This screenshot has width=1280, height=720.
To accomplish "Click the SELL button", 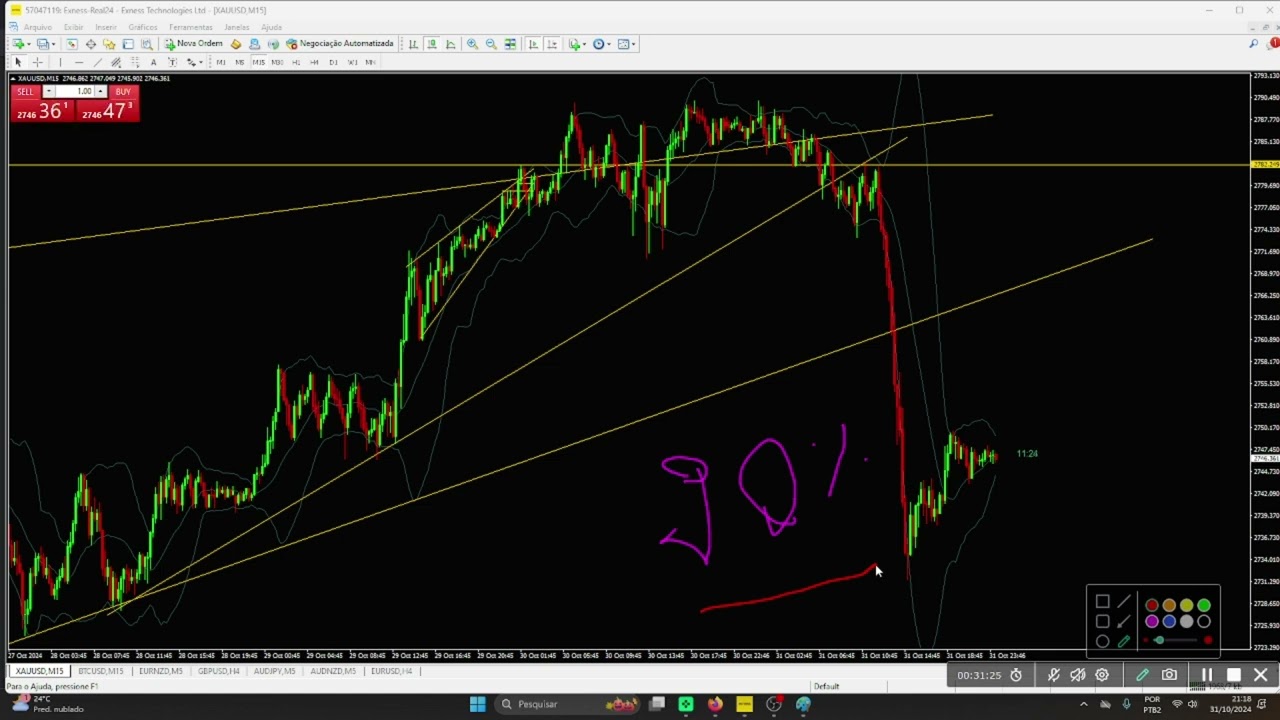I will (25, 92).
